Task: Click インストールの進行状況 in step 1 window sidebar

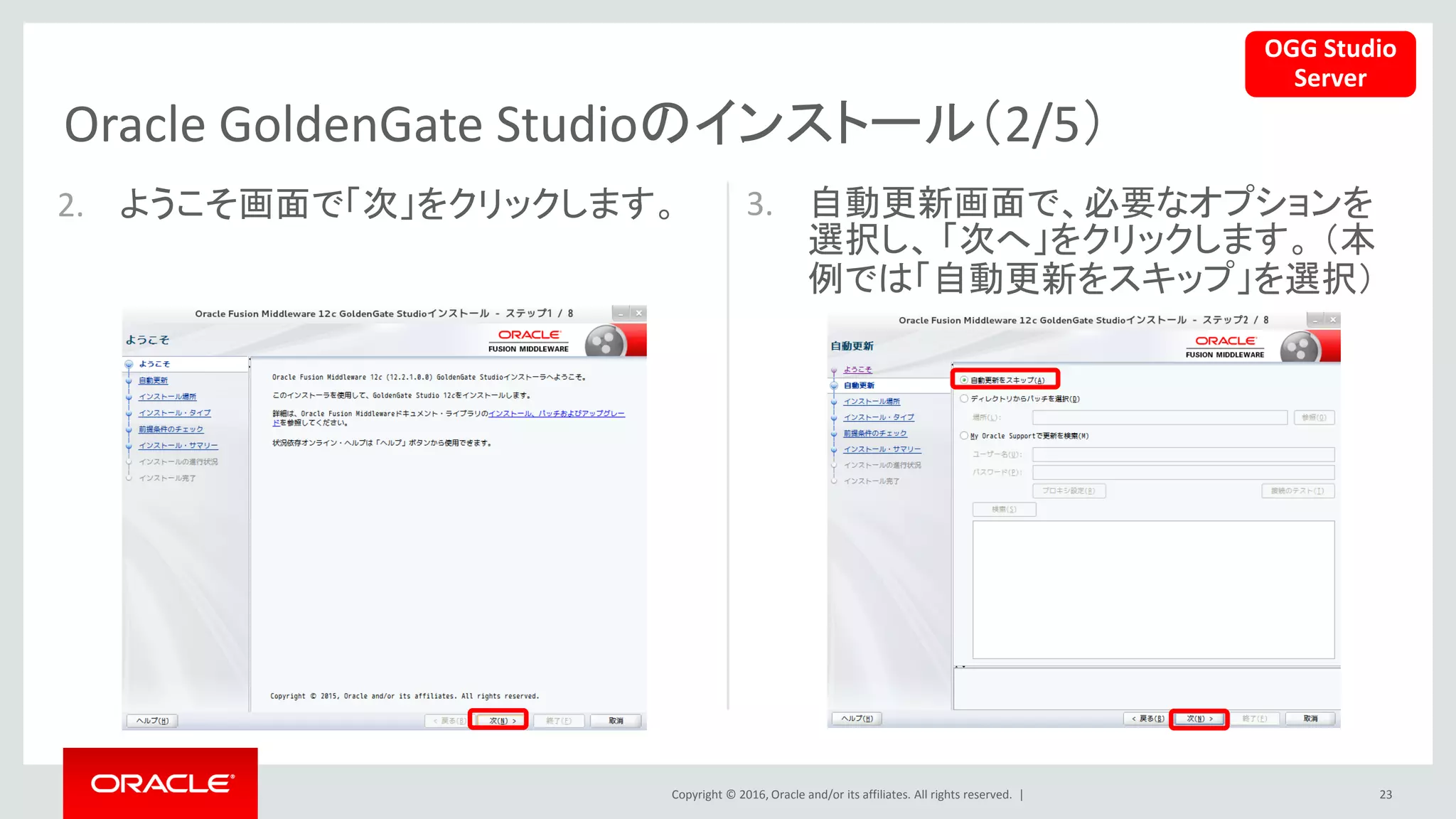Action: pos(178,462)
